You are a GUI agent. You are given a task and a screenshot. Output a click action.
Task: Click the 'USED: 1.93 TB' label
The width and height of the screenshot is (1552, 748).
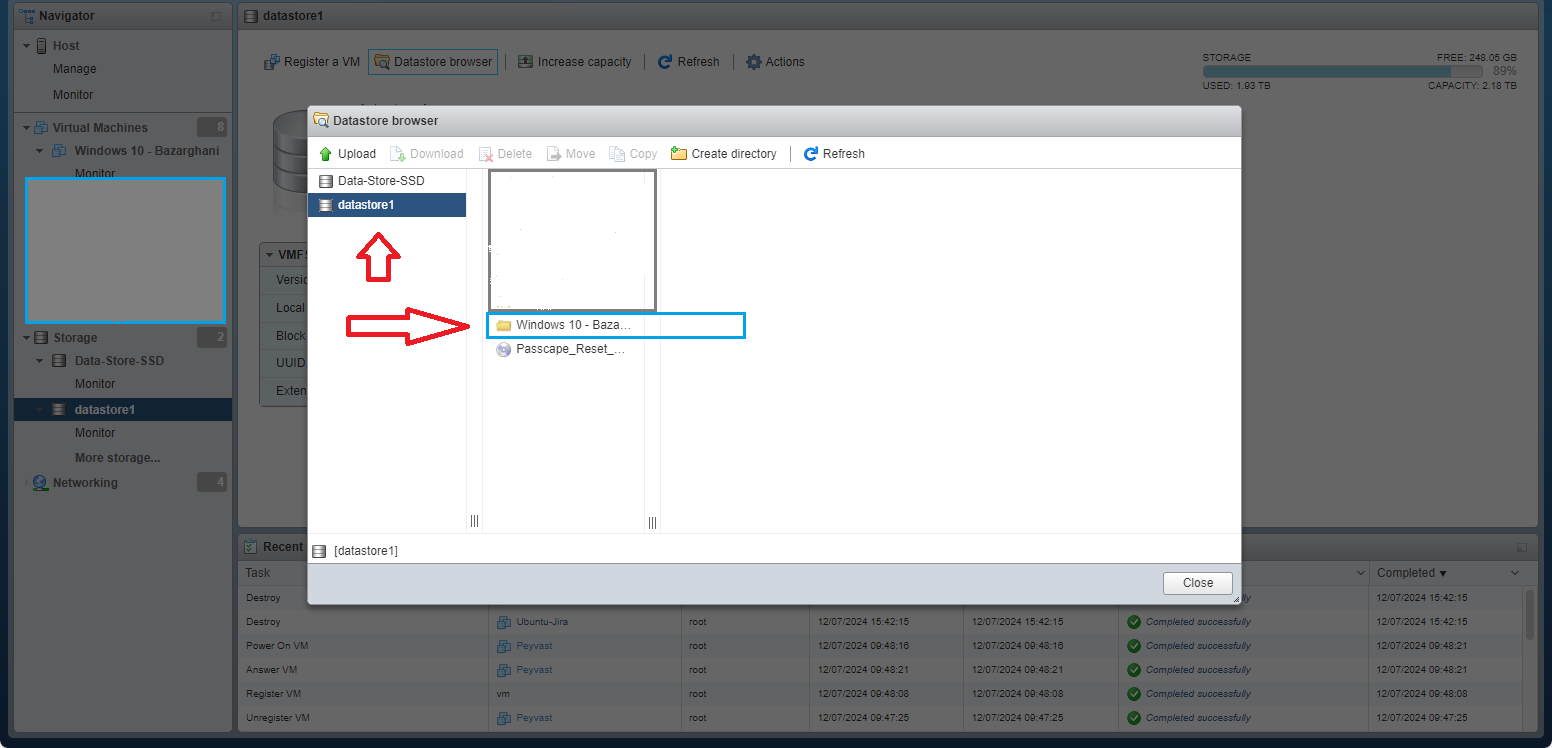[1236, 86]
